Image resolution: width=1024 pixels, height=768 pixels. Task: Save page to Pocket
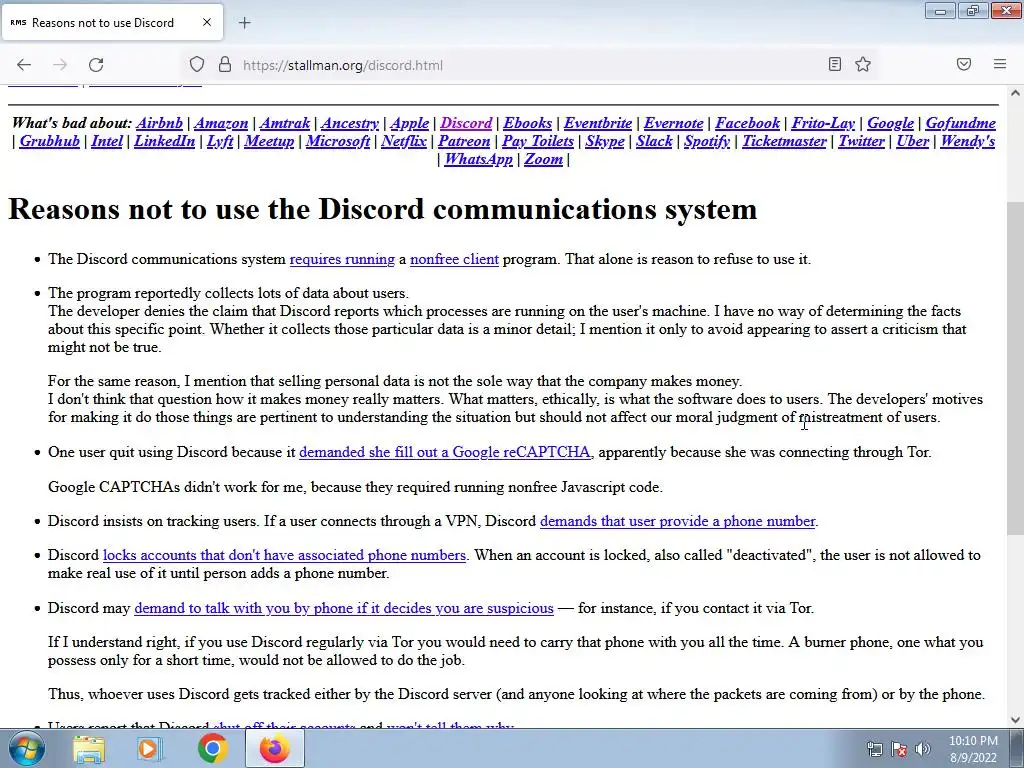point(964,64)
